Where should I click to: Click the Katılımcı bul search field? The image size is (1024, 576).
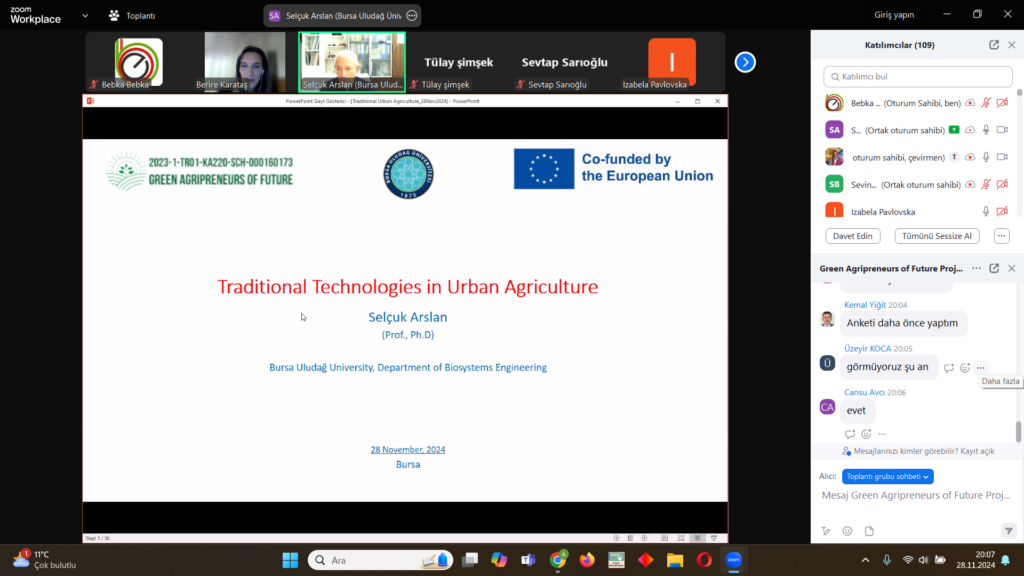tap(915, 76)
